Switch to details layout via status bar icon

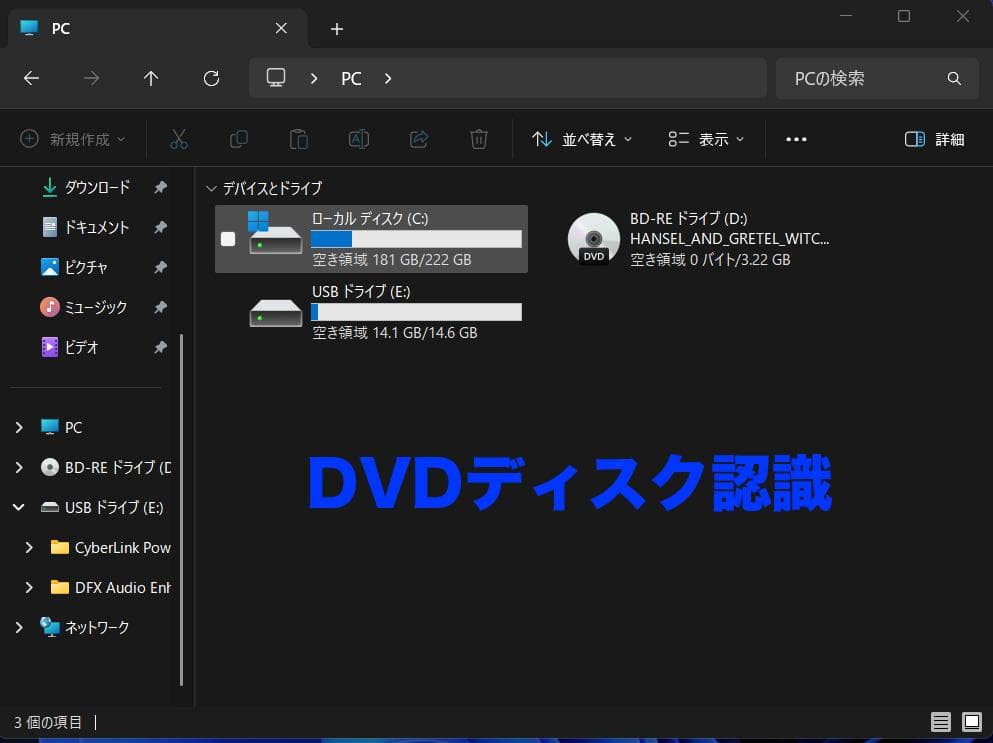[940, 722]
